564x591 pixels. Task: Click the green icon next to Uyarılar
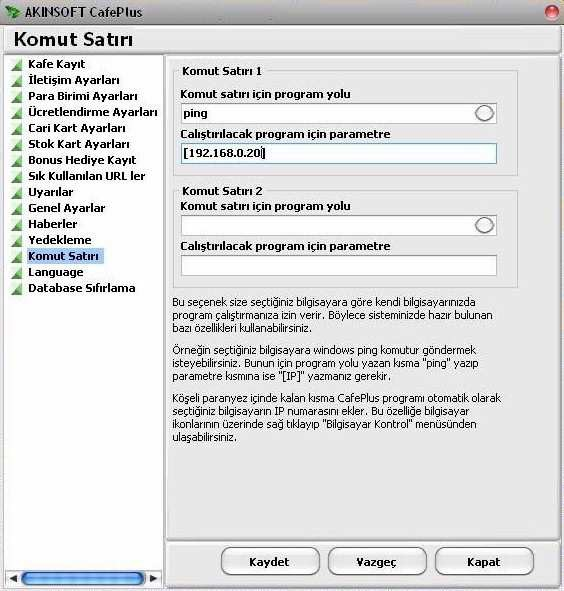17,193
